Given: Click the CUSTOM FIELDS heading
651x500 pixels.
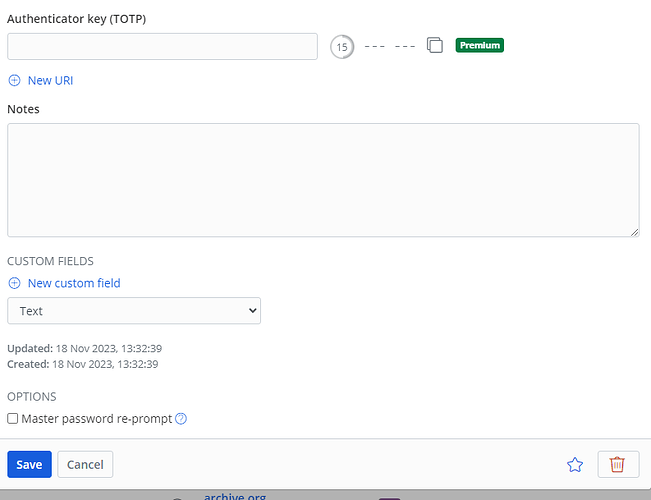Looking at the screenshot, I should [x=50, y=261].
